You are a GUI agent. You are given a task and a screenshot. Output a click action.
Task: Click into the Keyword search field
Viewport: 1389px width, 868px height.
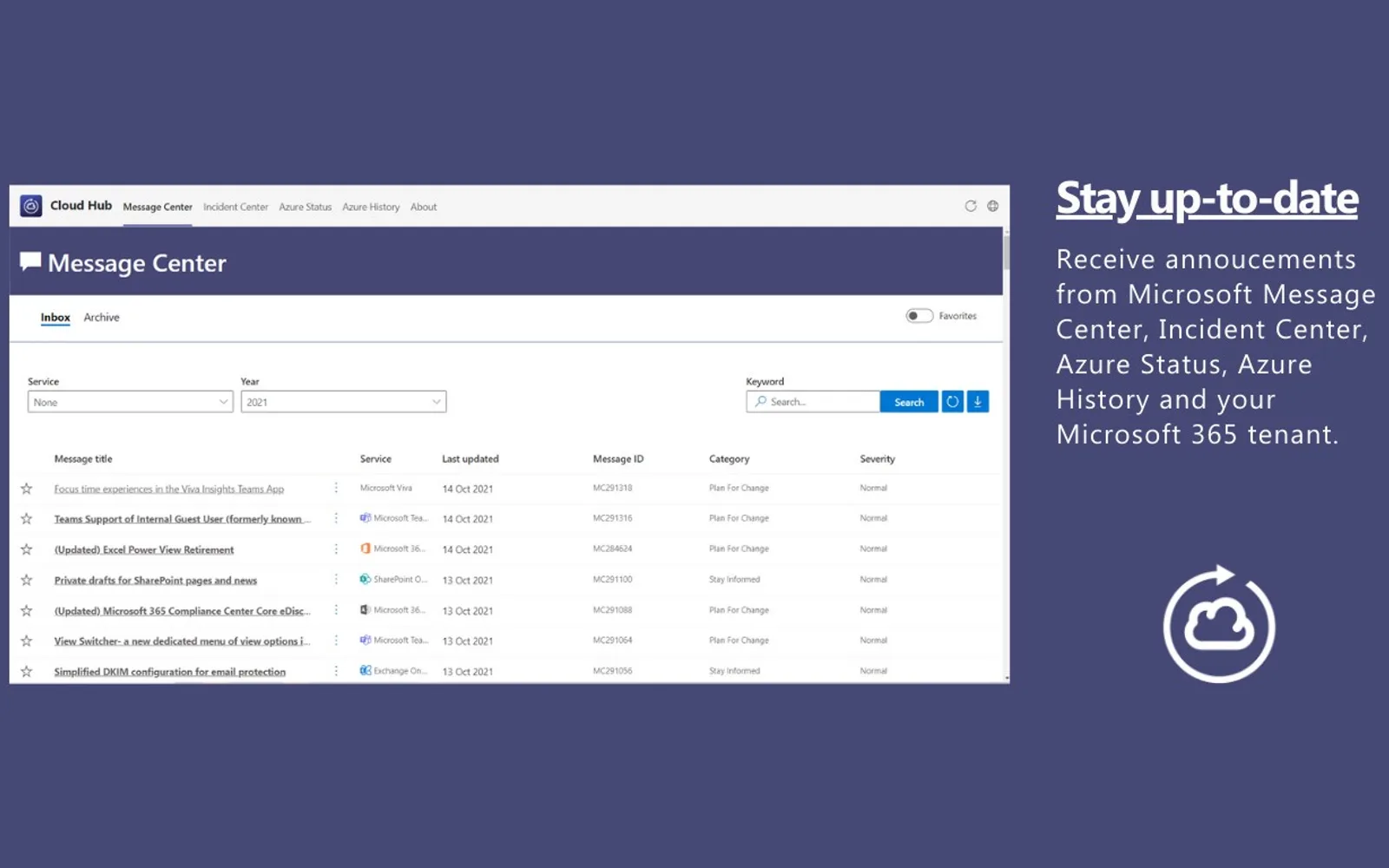tap(813, 402)
